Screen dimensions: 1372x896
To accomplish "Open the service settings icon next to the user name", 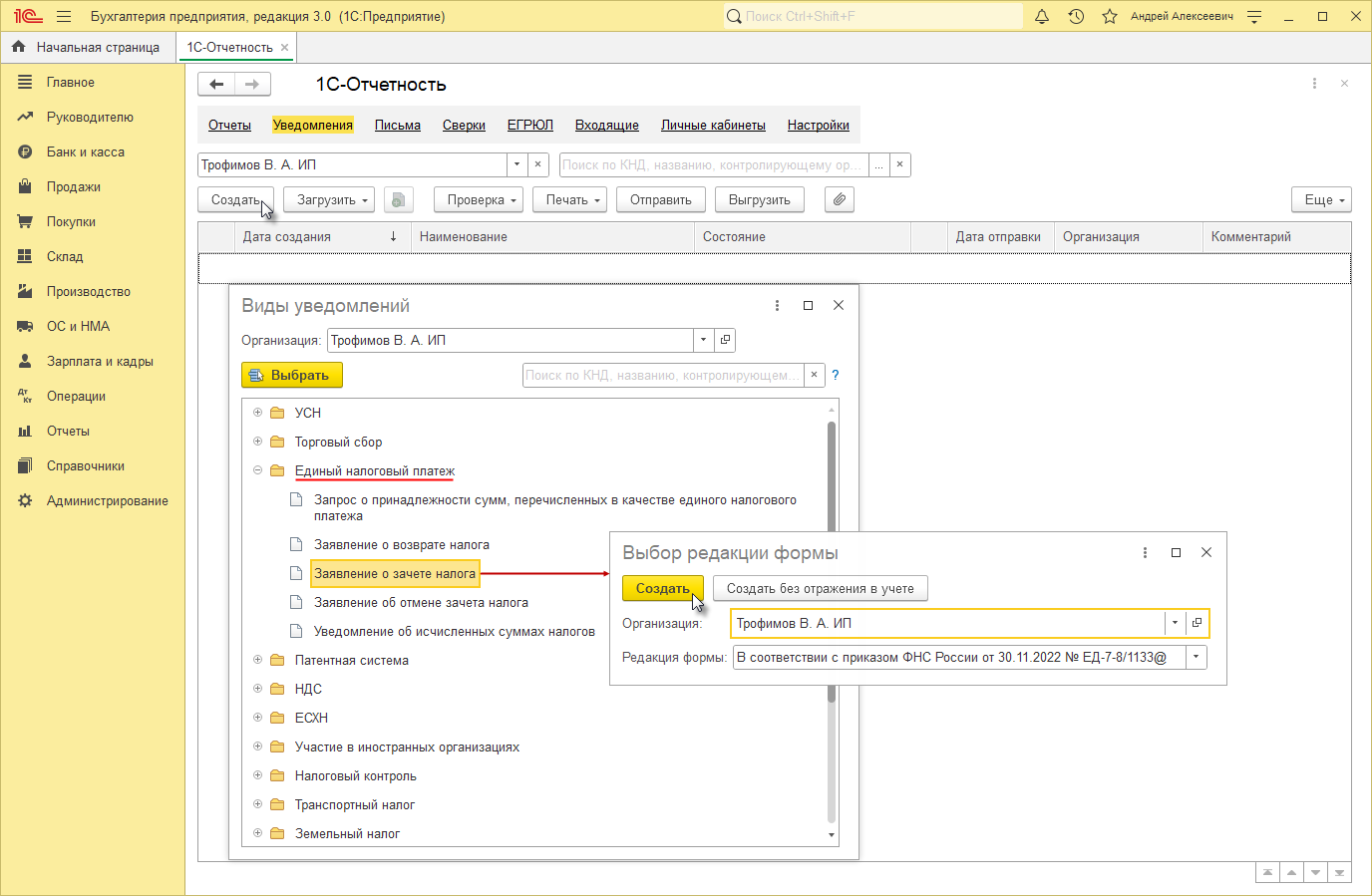I will click(1254, 16).
